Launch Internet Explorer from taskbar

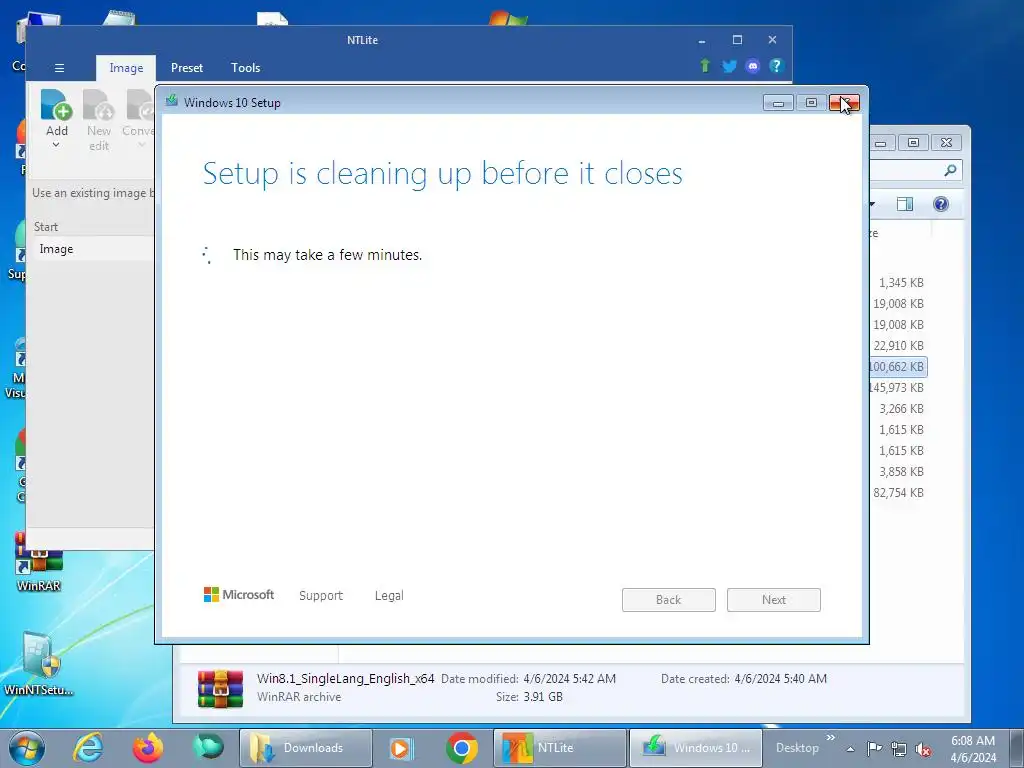pos(88,748)
